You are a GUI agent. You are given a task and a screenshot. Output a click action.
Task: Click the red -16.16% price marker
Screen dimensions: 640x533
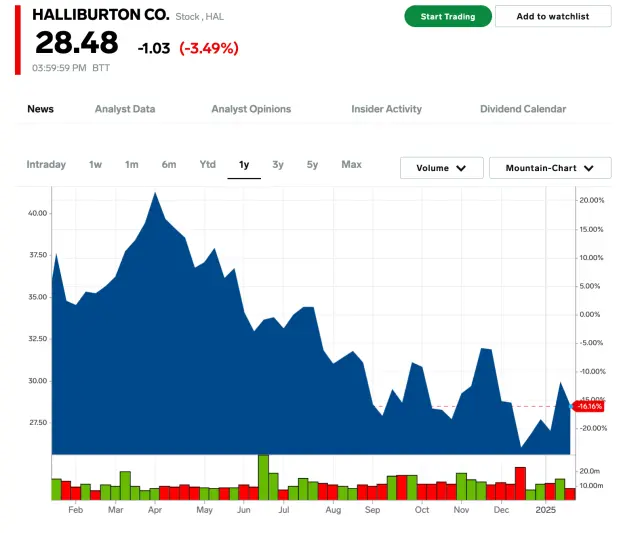pyautogui.click(x=590, y=406)
